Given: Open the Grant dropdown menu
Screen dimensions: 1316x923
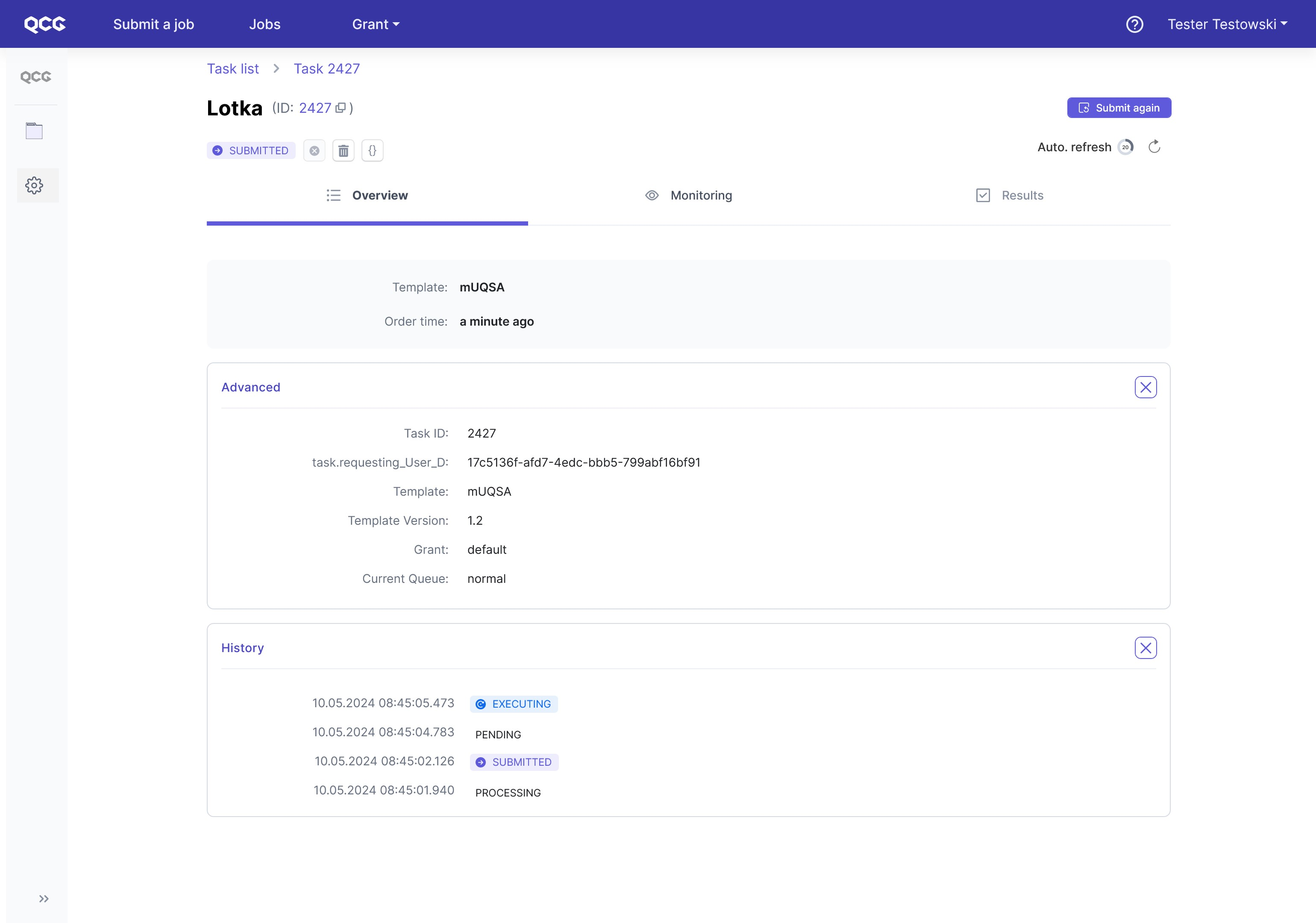Looking at the screenshot, I should pyautogui.click(x=376, y=24).
